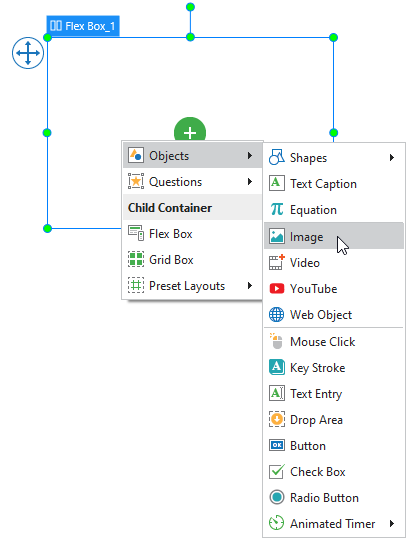Click the Key Stroke icon
The image size is (406, 538).
(277, 367)
